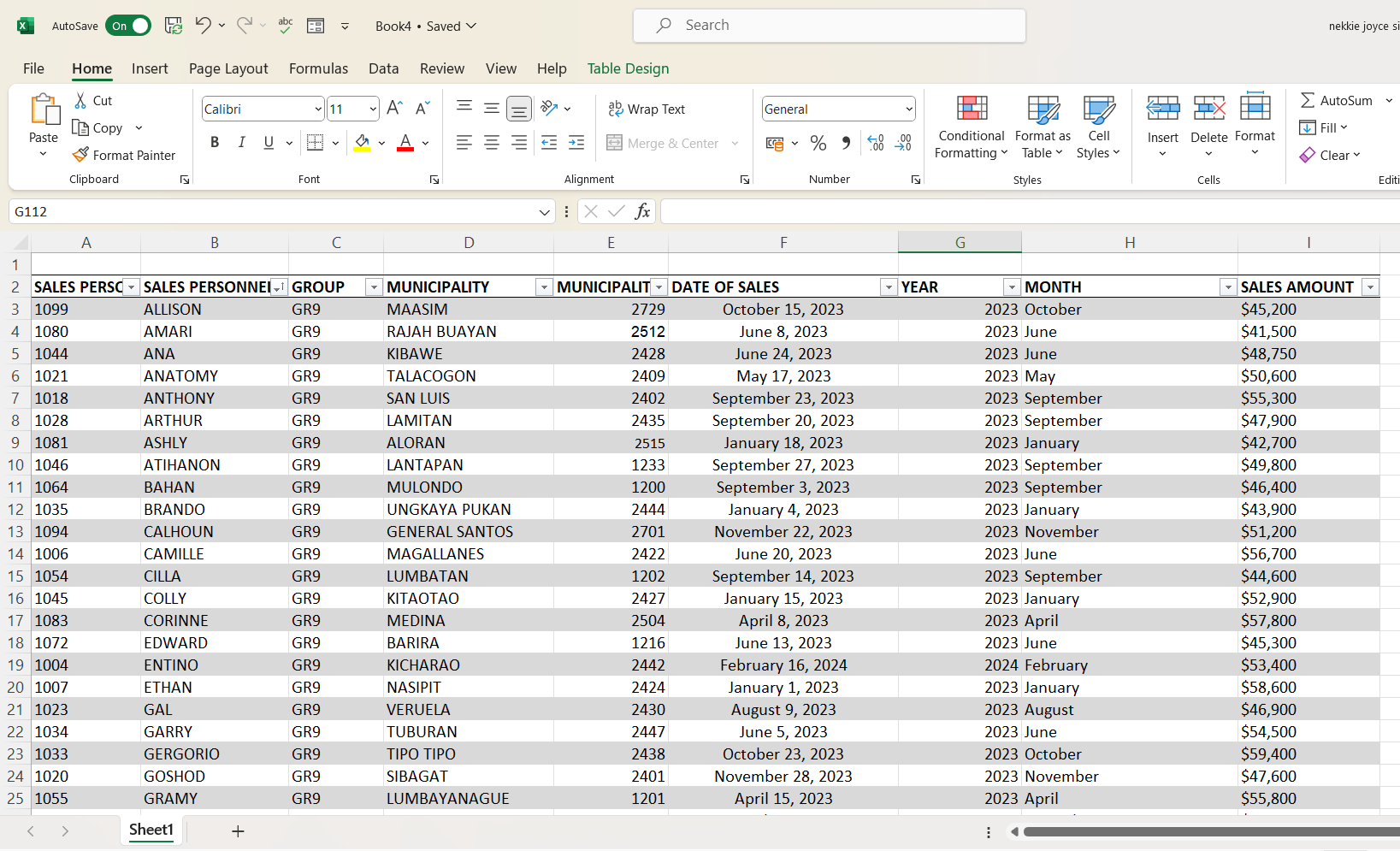This screenshot has height=851, width=1400.
Task: Center align text horizontally
Action: [x=492, y=144]
